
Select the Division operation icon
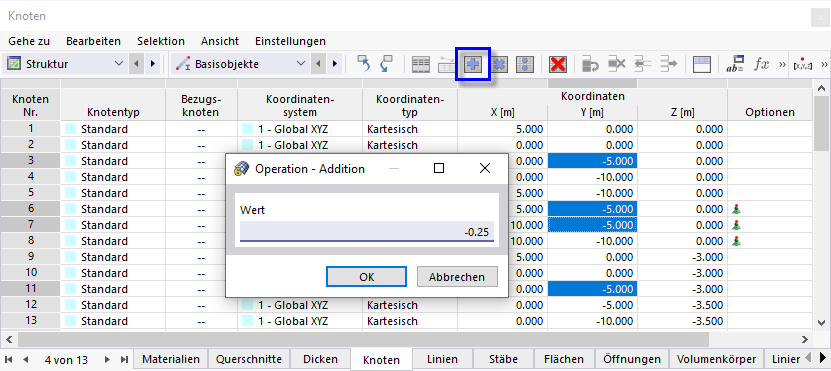(525, 65)
